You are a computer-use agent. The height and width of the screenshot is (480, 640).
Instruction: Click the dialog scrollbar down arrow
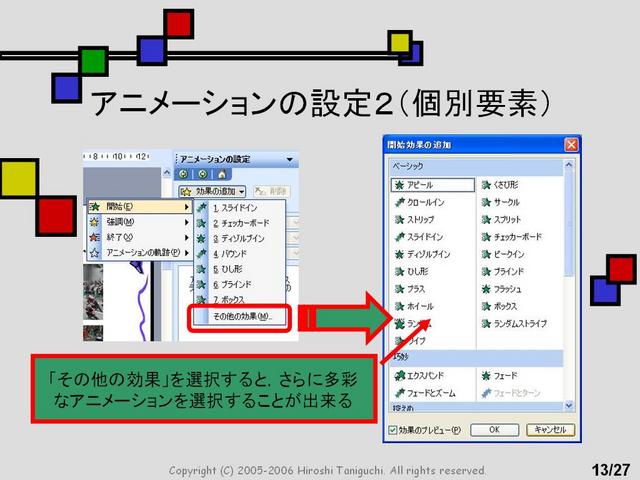coord(569,406)
